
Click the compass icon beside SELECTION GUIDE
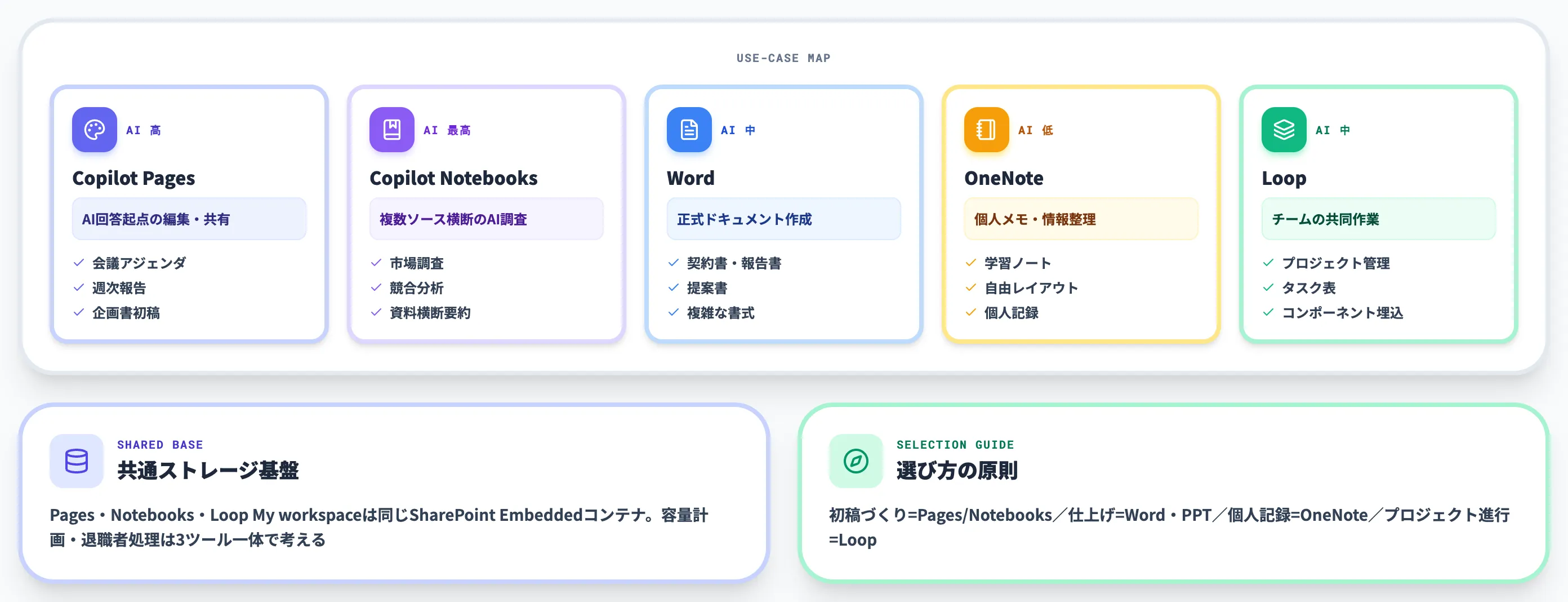coord(856,461)
